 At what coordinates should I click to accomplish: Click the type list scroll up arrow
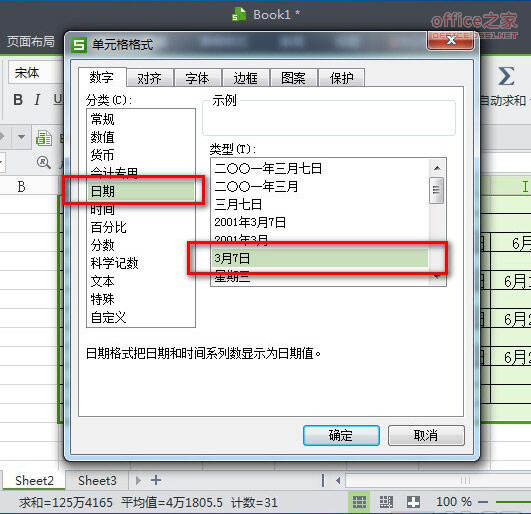pos(437,168)
